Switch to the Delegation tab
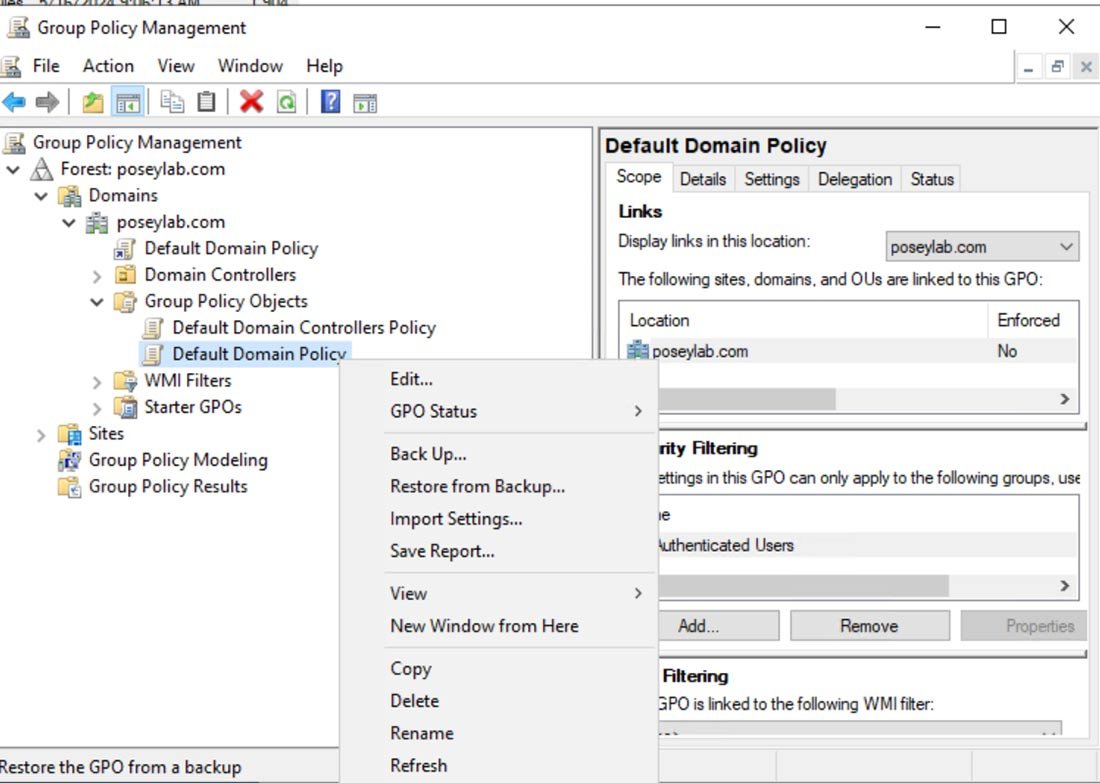 click(854, 179)
